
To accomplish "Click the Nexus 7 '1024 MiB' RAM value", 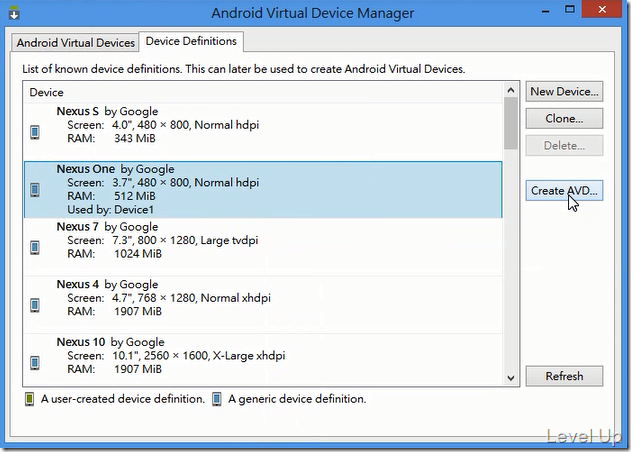I will point(138,254).
